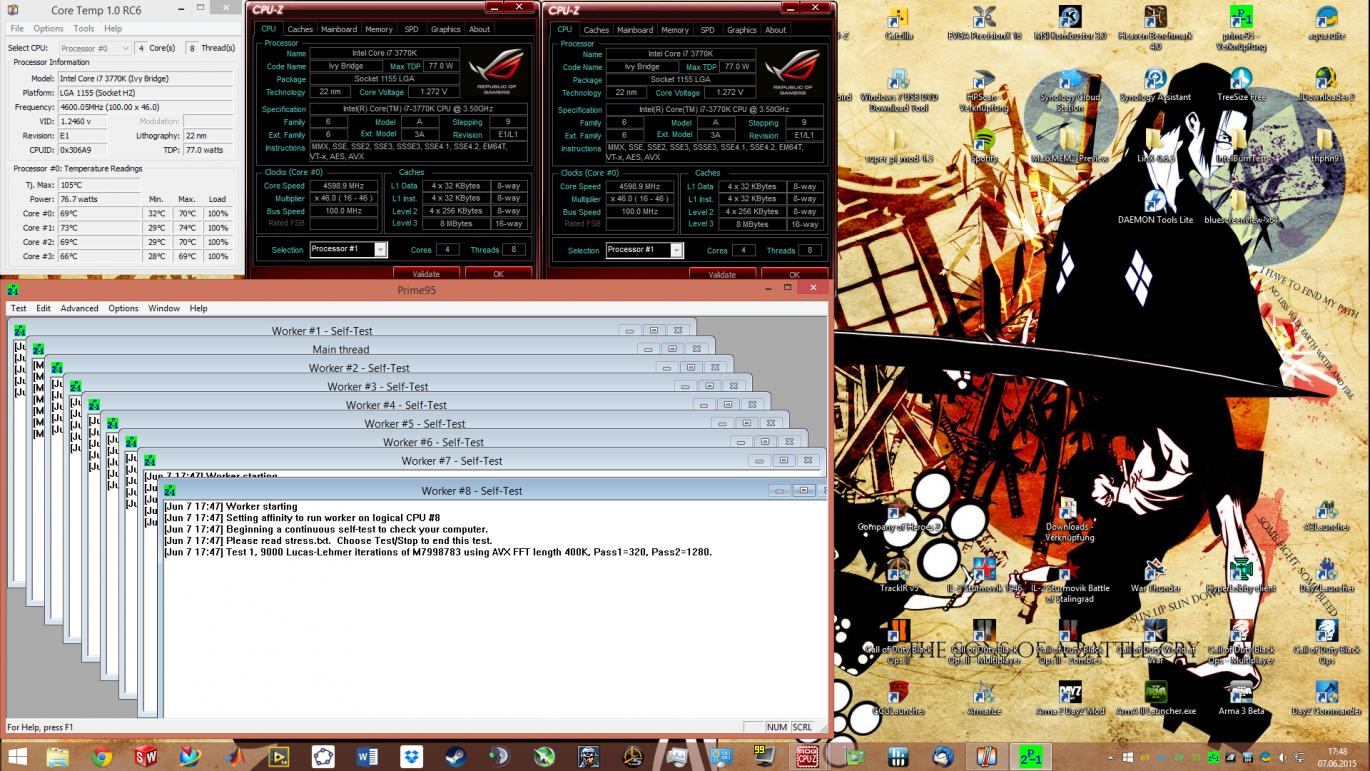
Task: Click the Prime95 taskbar button
Action: [1029, 755]
